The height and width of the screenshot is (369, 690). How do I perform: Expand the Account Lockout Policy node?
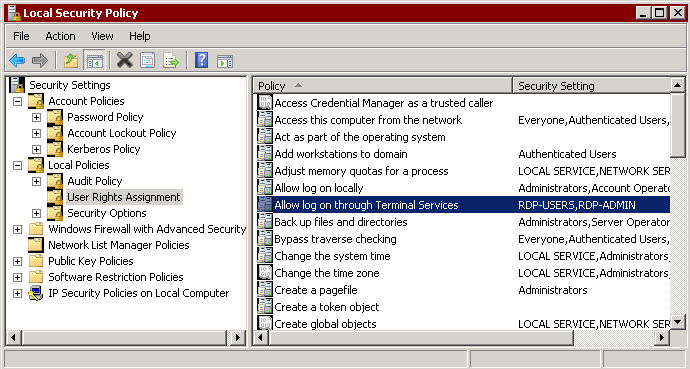point(37,133)
